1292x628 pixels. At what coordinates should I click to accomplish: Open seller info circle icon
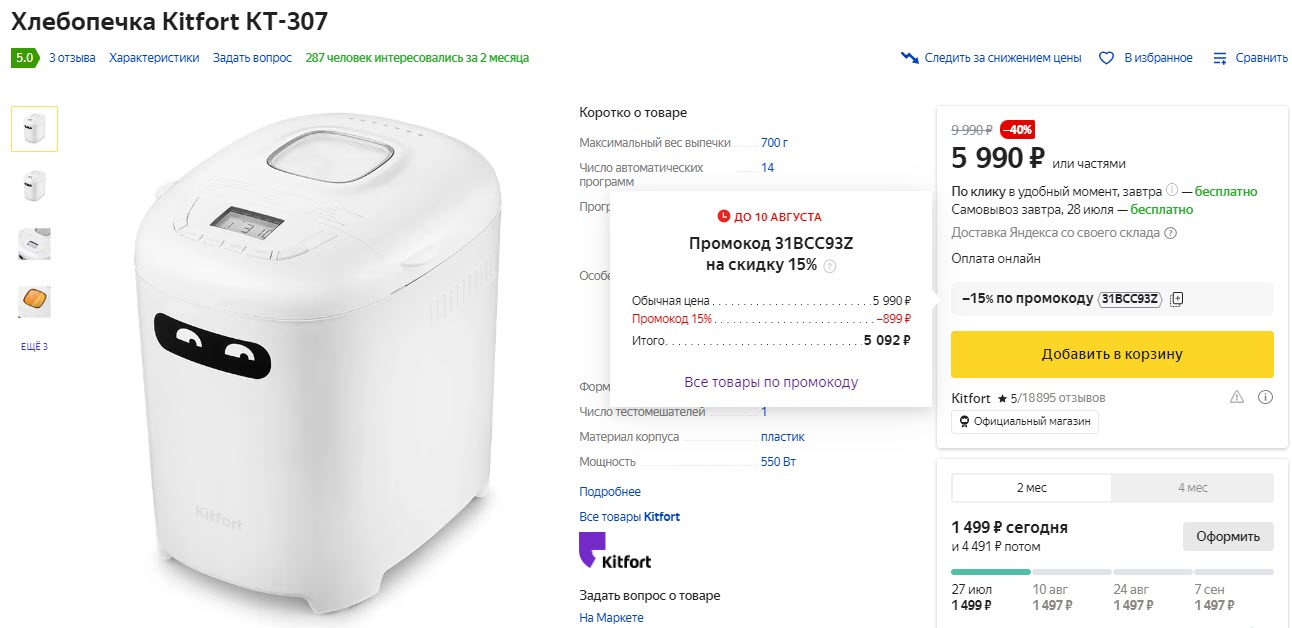tap(1265, 397)
